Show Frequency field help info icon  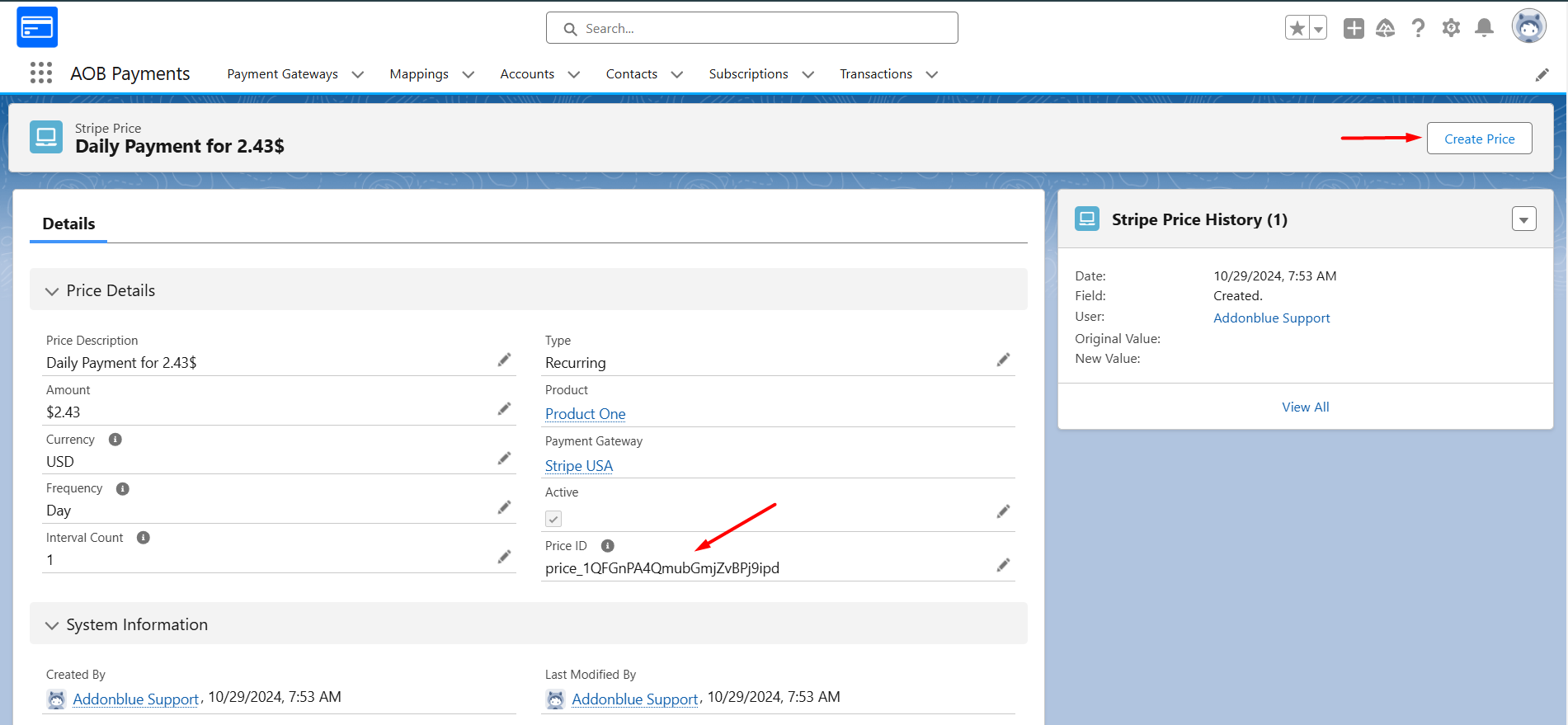click(x=123, y=489)
